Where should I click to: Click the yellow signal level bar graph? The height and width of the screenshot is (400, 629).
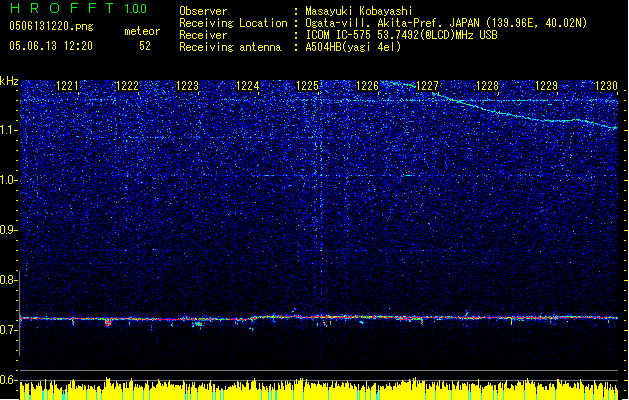(319, 389)
